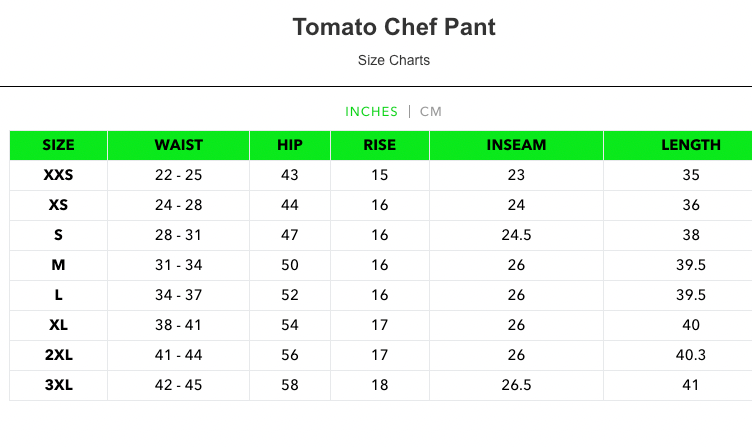The image size is (752, 447).
Task: Click the 26.5 inseam cell for 3XL
Action: [516, 385]
